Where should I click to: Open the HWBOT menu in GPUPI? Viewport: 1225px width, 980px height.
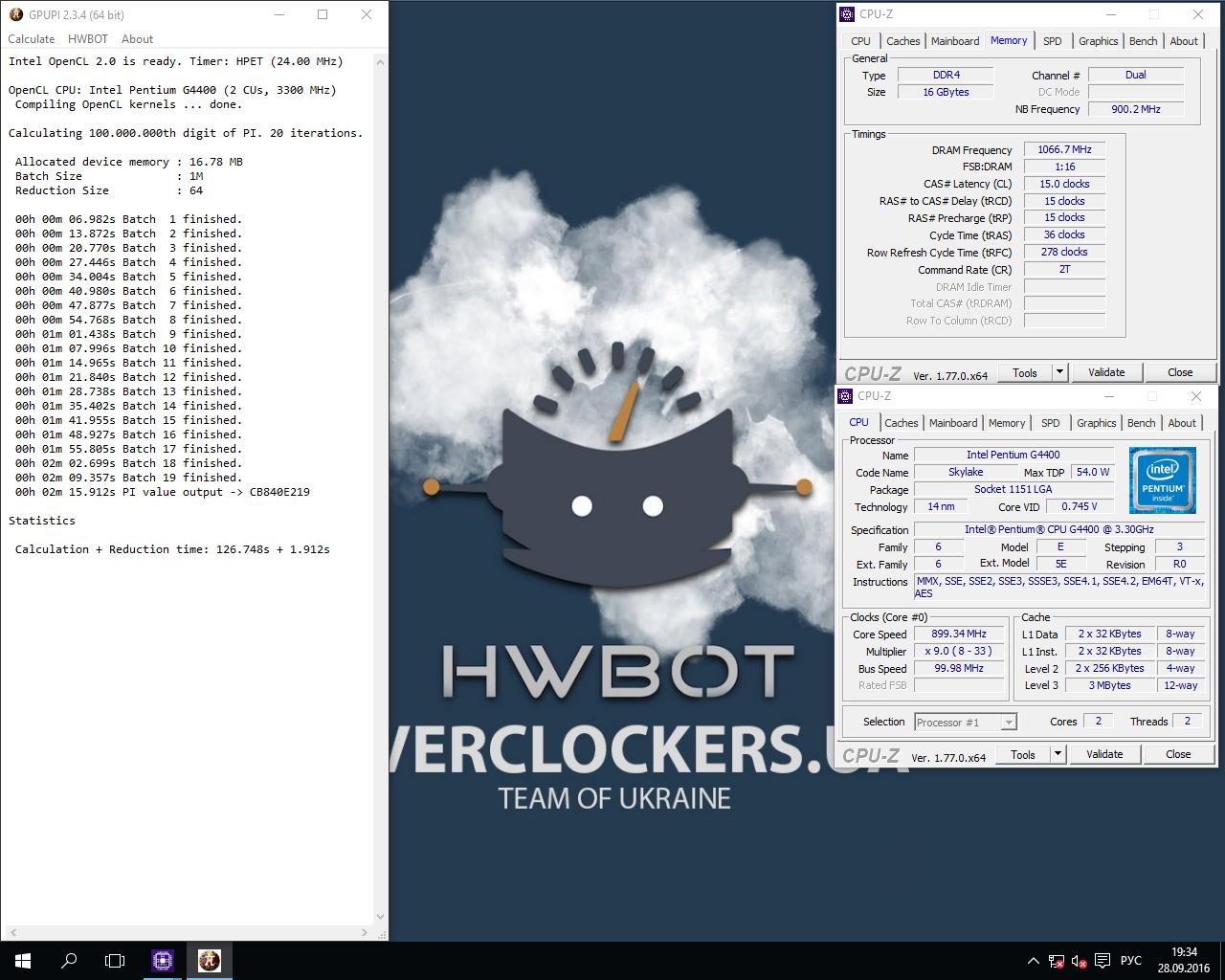pyautogui.click(x=88, y=39)
